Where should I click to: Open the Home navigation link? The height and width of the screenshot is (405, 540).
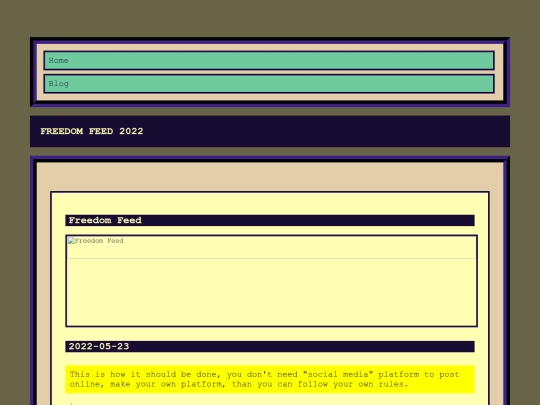point(269,60)
